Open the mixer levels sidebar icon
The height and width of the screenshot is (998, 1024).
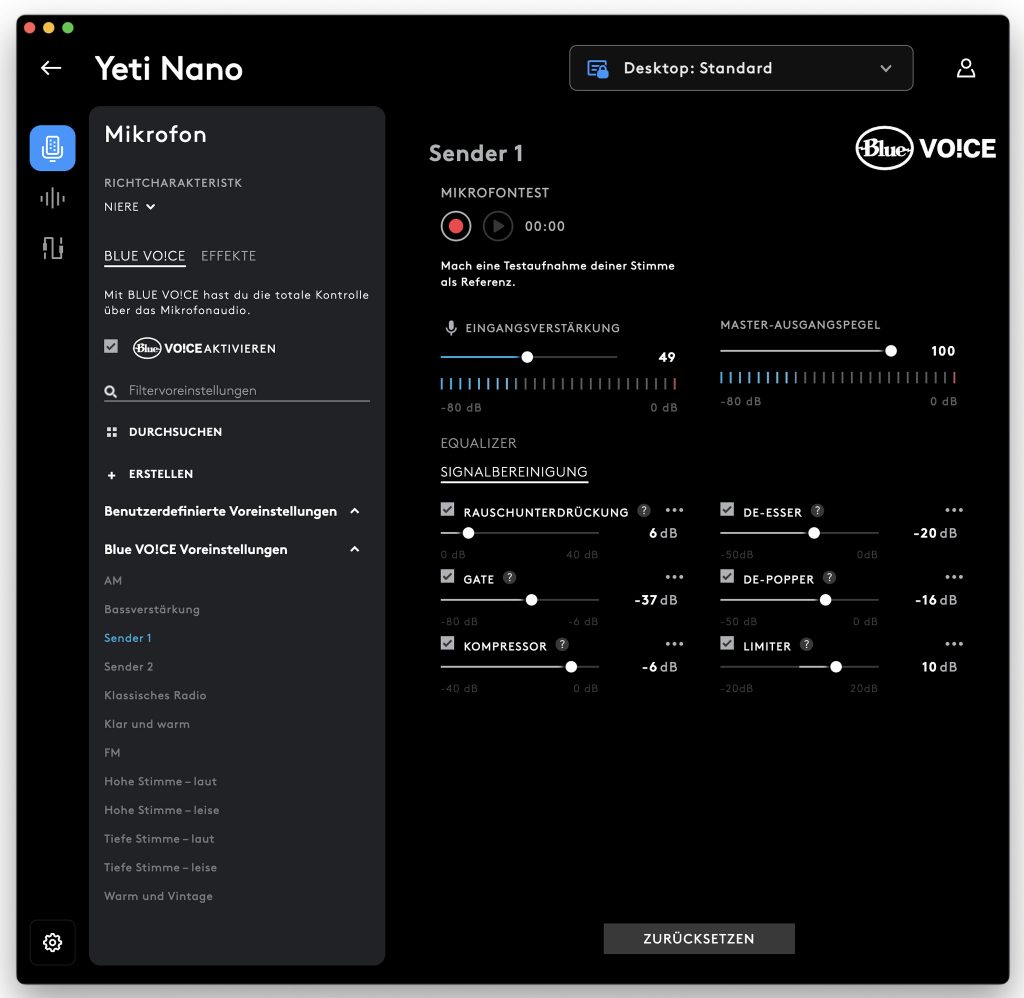(52, 248)
